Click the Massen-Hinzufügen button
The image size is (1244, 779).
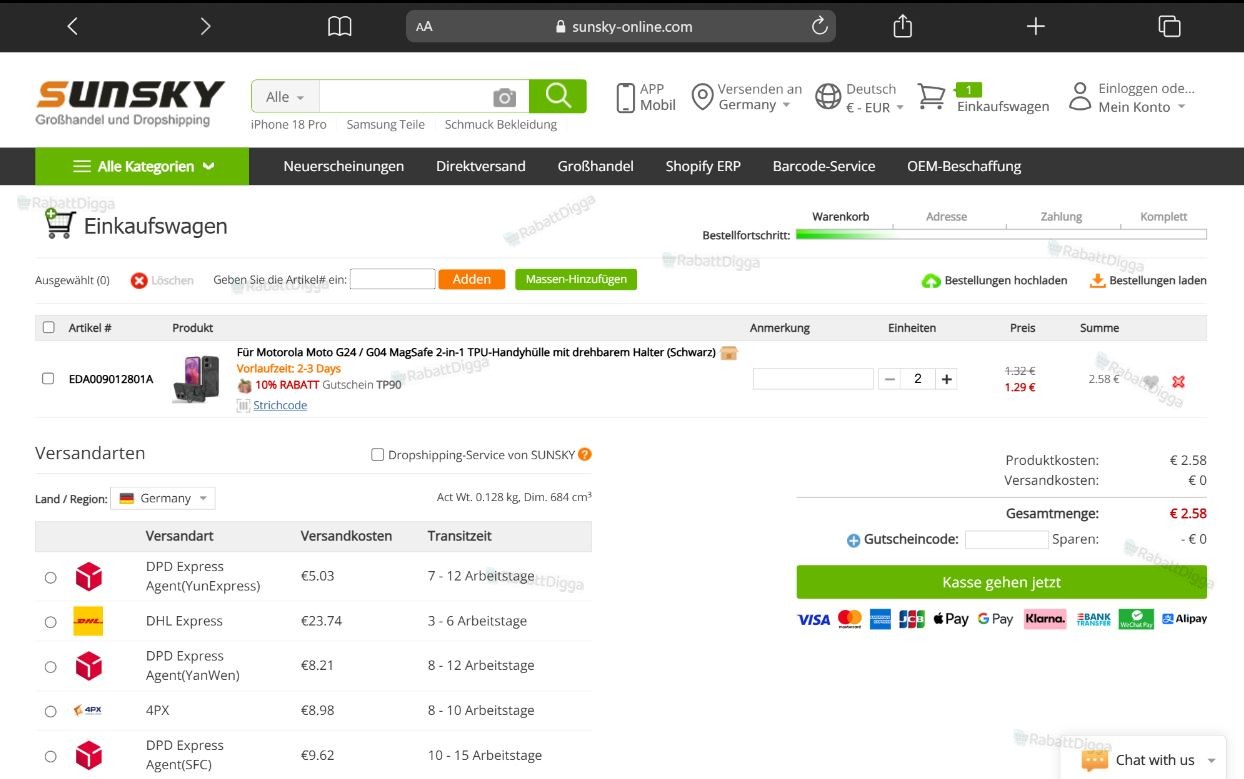(576, 280)
